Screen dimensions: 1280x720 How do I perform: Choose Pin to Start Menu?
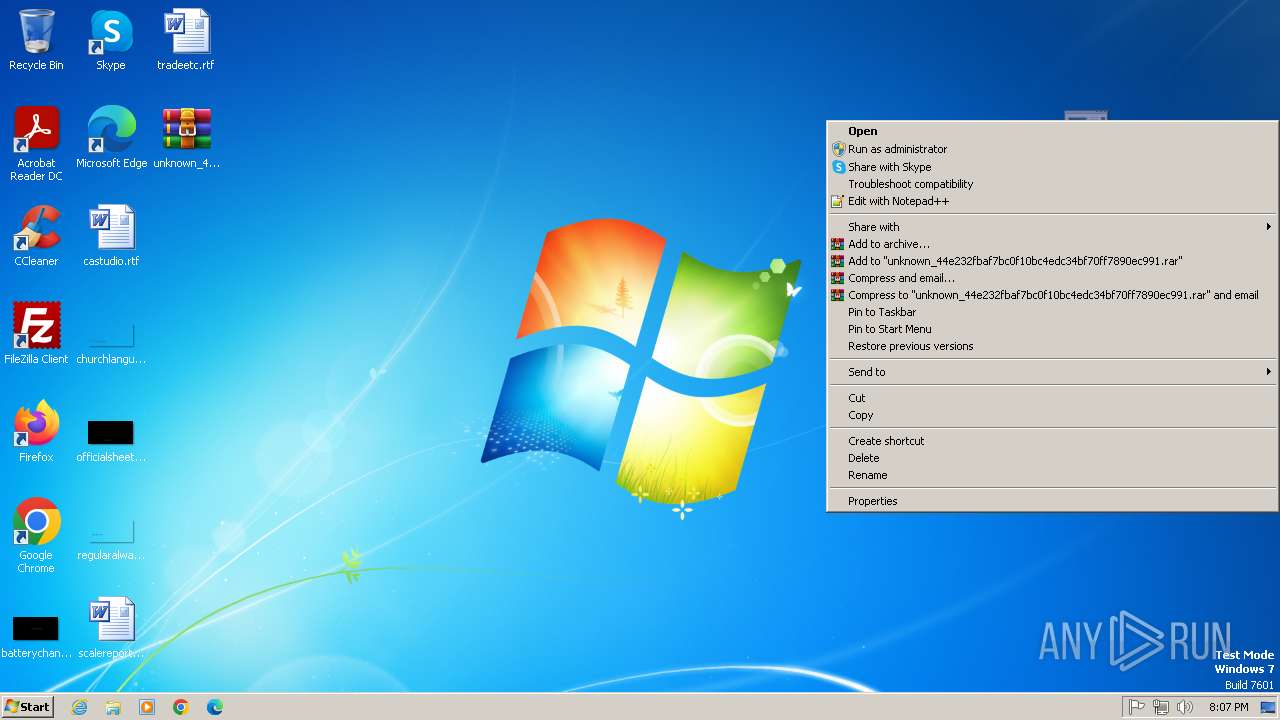(x=1052, y=329)
